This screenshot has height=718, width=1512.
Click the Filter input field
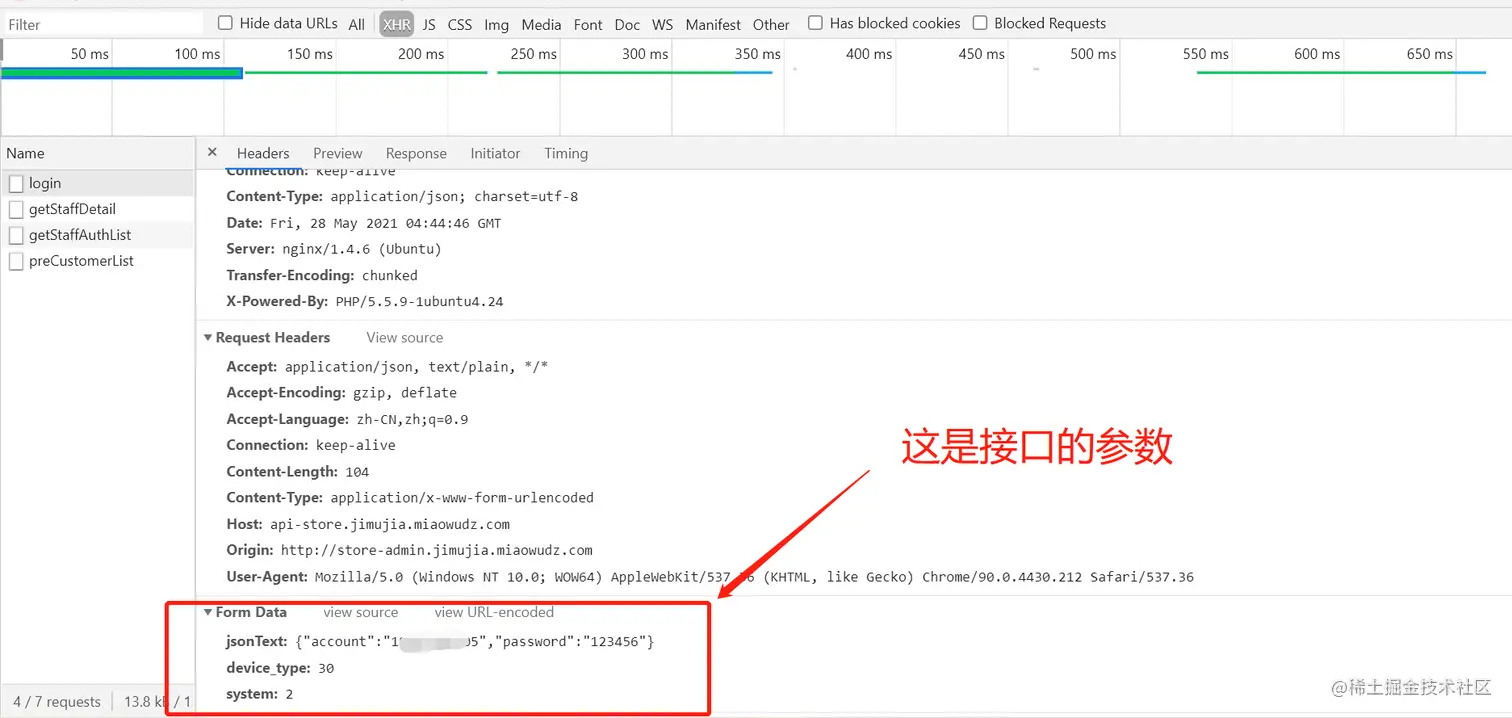(x=102, y=24)
